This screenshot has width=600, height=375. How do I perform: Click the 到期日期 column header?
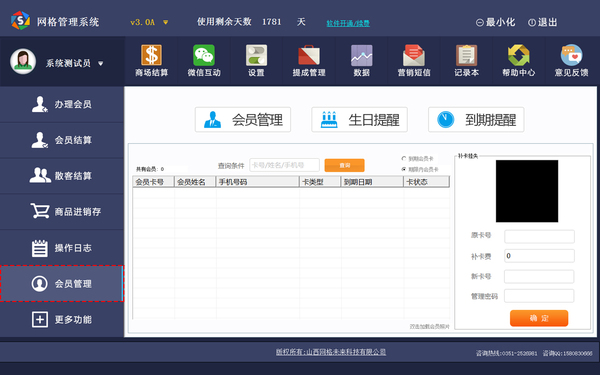[372, 182]
